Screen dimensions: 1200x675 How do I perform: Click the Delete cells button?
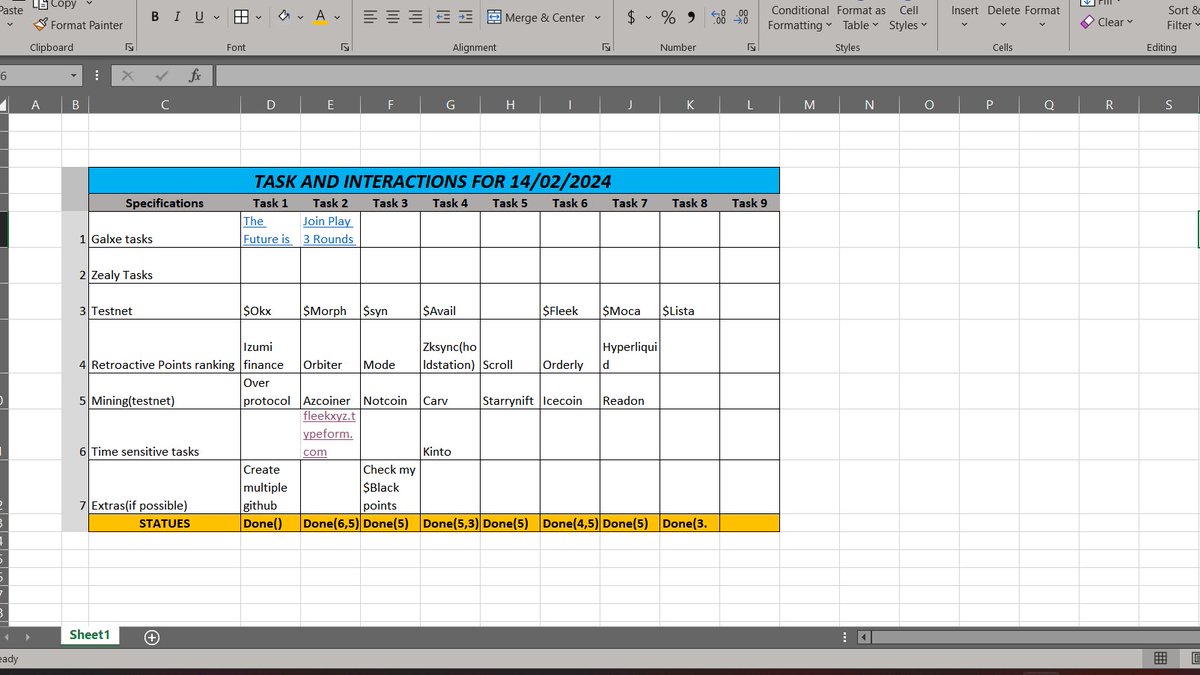pyautogui.click(x=1004, y=16)
